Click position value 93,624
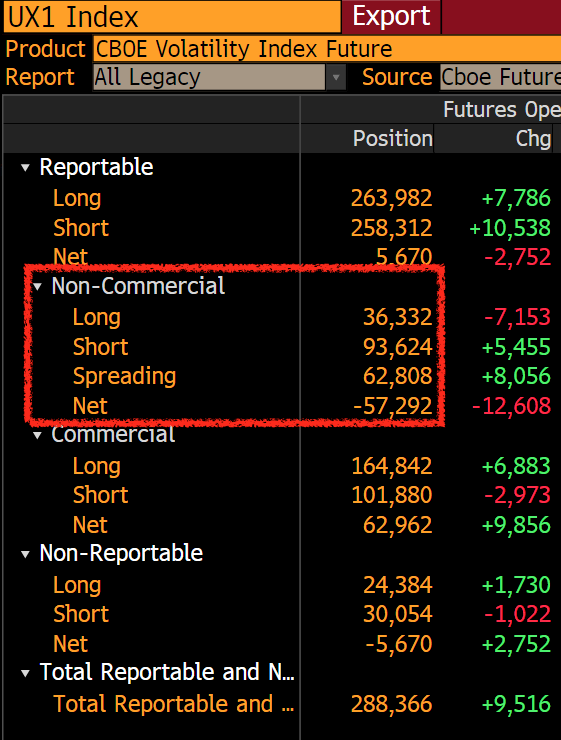This screenshot has height=740, width=561. point(398,347)
